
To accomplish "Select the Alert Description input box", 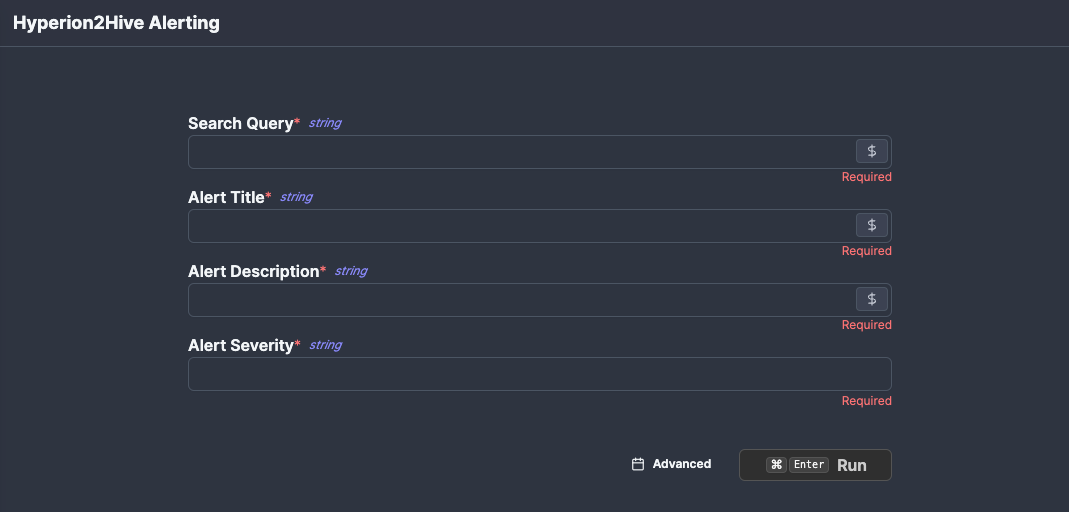I will pyautogui.click(x=520, y=300).
